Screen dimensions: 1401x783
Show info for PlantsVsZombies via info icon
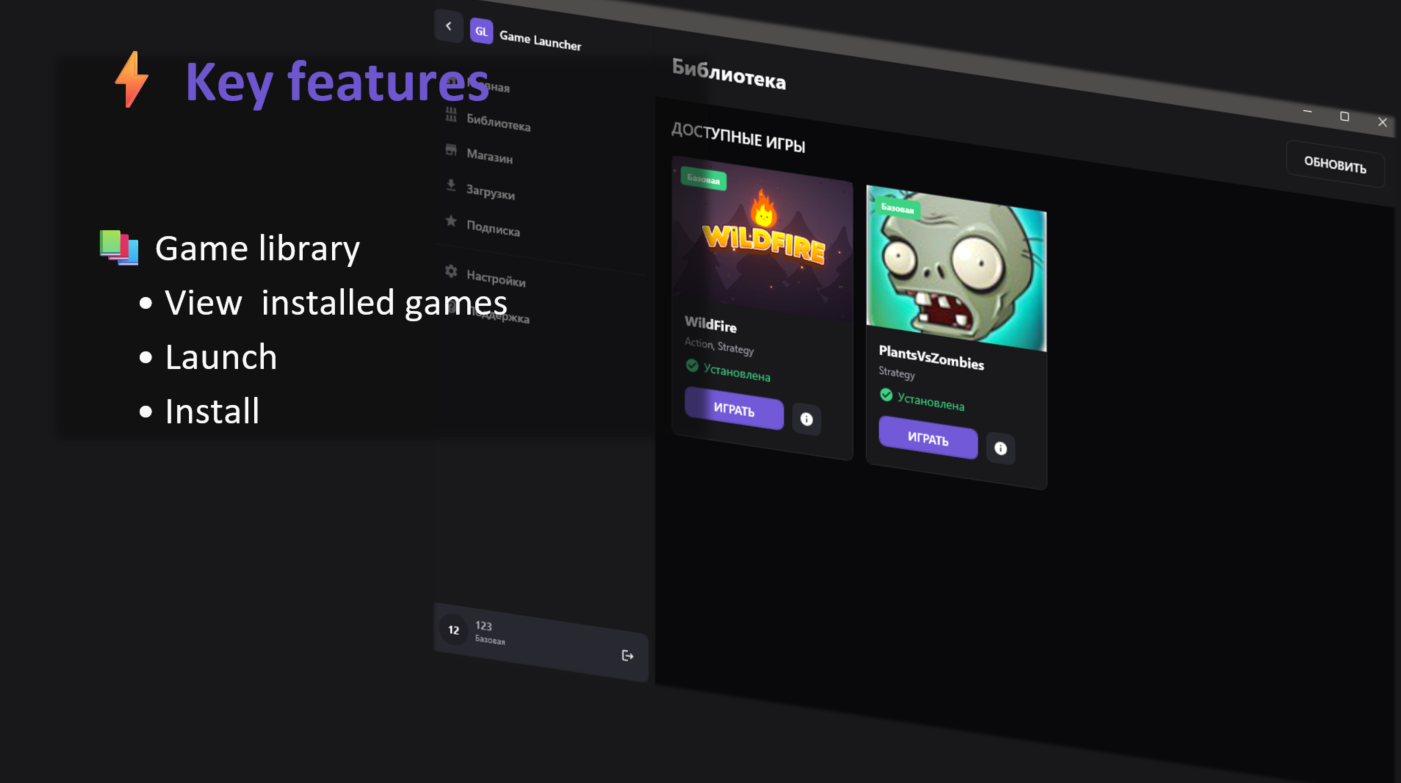coord(1000,448)
